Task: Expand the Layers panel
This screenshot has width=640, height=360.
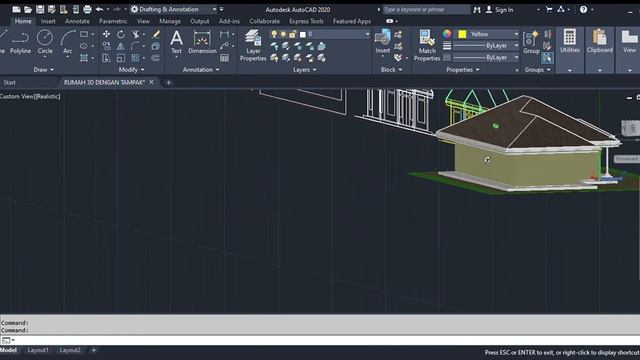Action: coord(304,70)
